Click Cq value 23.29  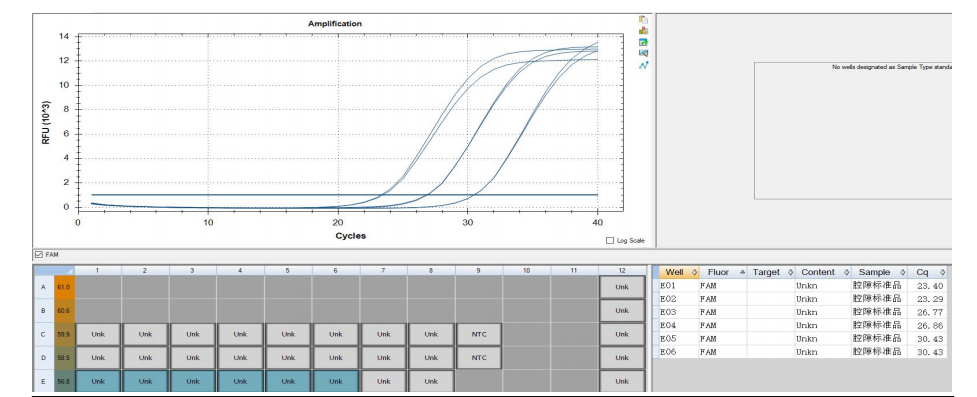click(x=927, y=299)
